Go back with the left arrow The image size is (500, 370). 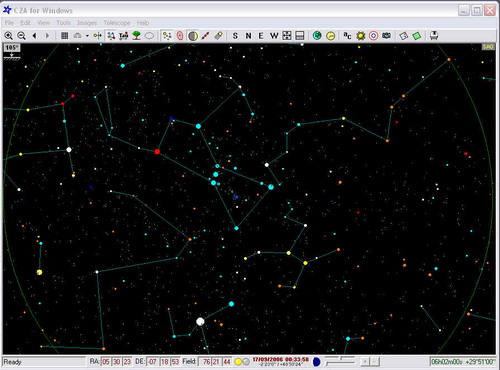[34, 36]
